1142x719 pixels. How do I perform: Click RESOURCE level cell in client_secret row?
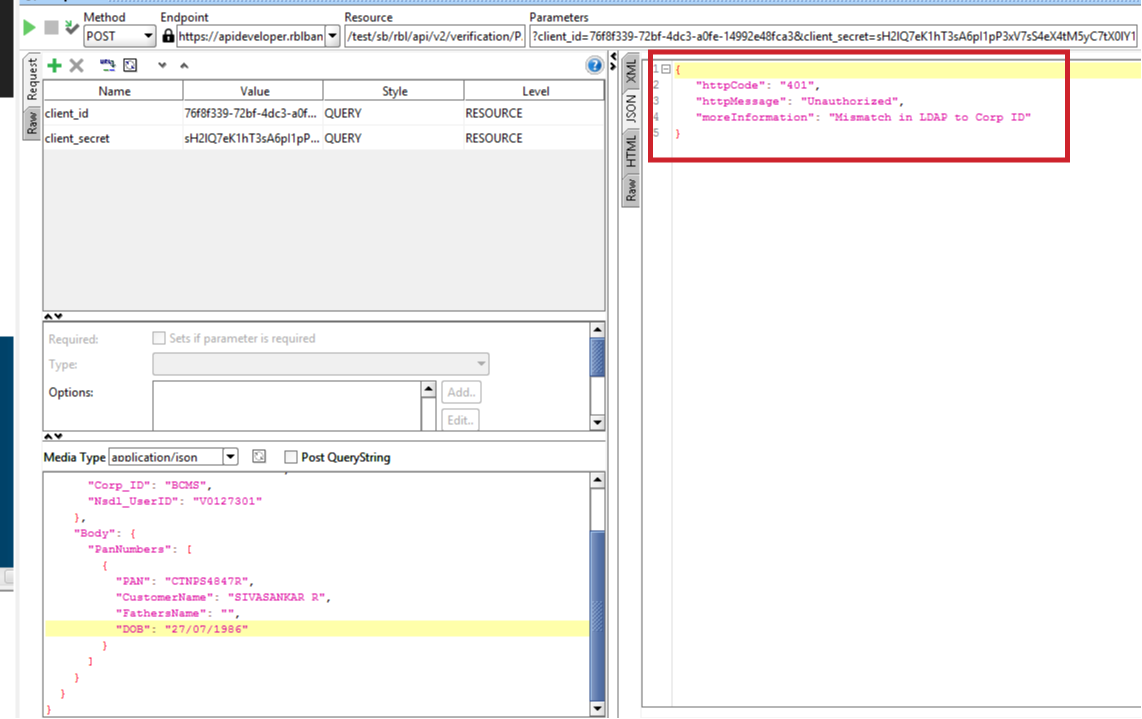[x=534, y=138]
